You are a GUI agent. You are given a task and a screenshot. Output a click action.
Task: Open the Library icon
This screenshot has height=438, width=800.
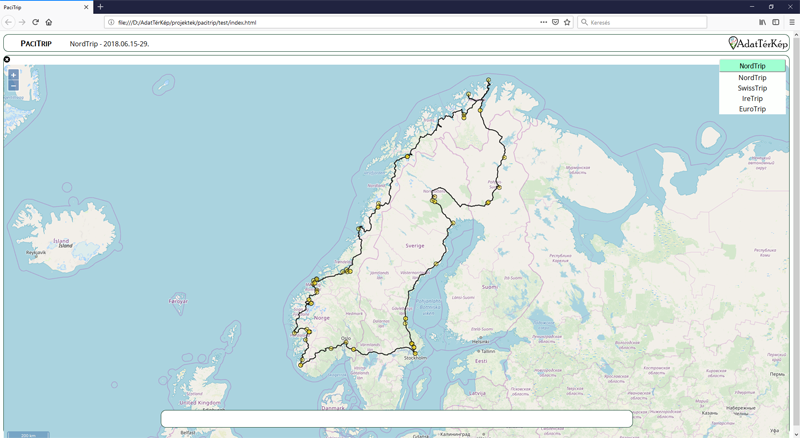click(x=762, y=22)
